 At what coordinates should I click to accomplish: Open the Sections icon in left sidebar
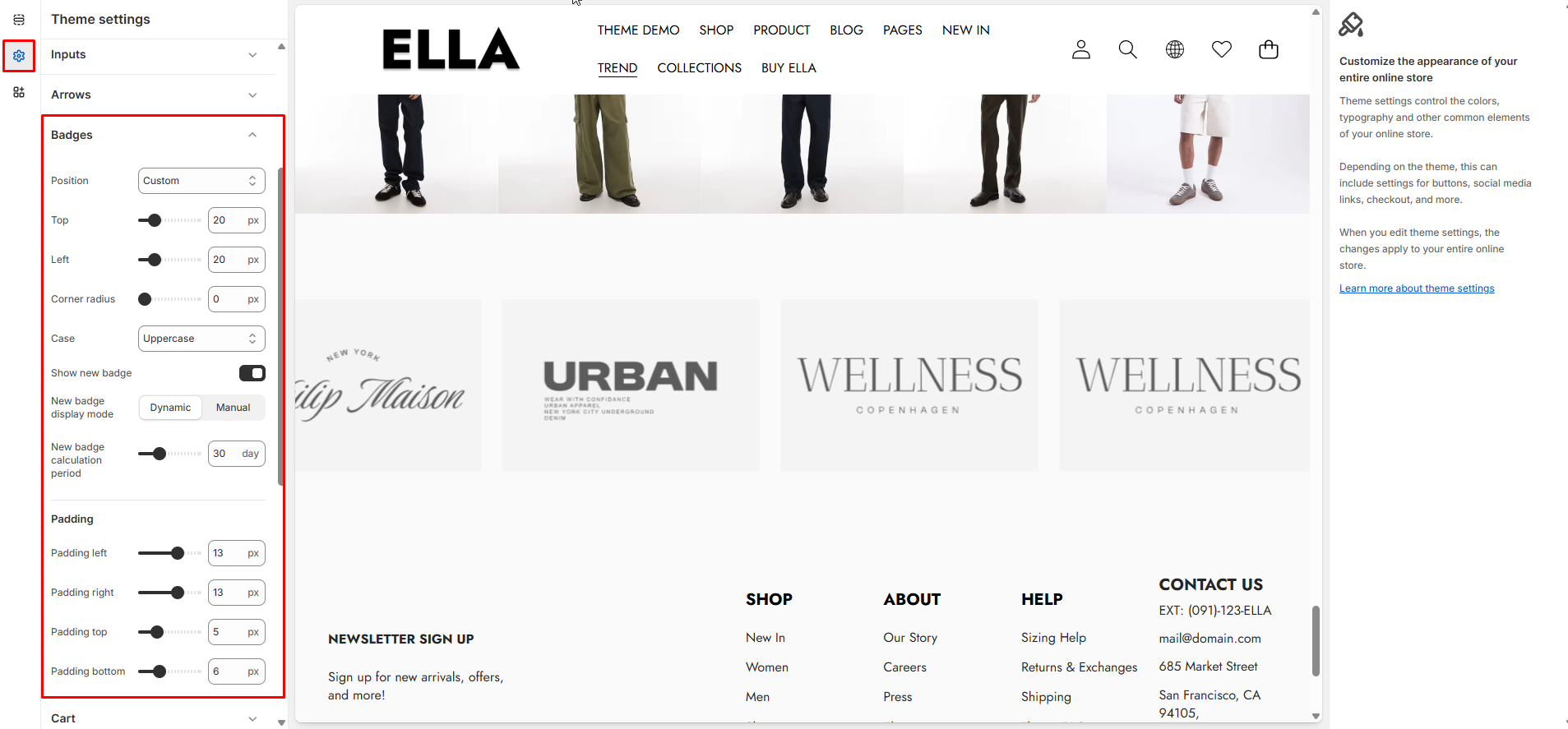pos(19,20)
